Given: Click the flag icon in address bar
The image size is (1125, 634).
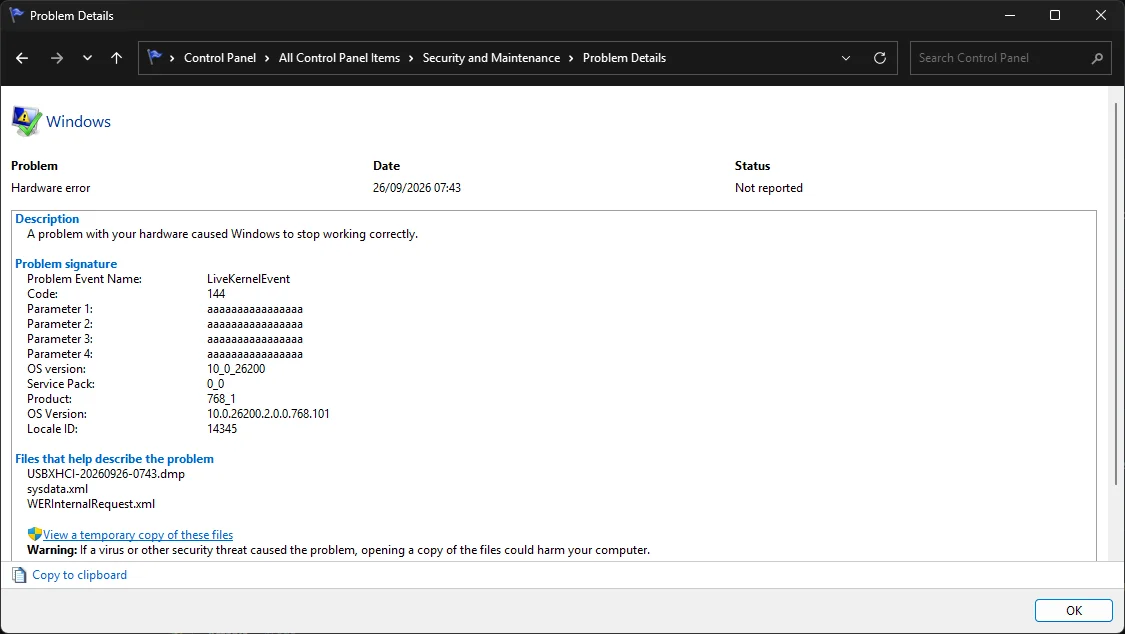Looking at the screenshot, I should pyautogui.click(x=154, y=57).
